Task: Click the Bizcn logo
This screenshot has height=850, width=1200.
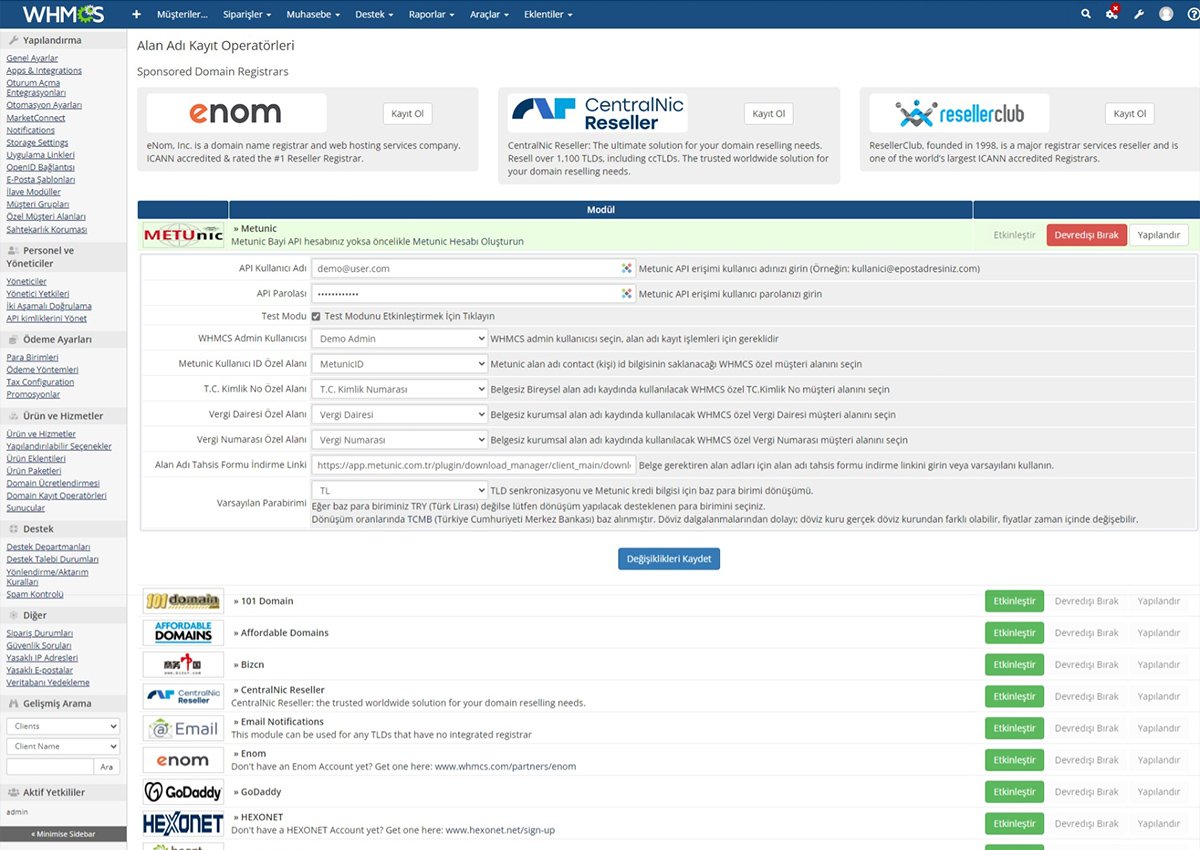Action: pyautogui.click(x=183, y=665)
